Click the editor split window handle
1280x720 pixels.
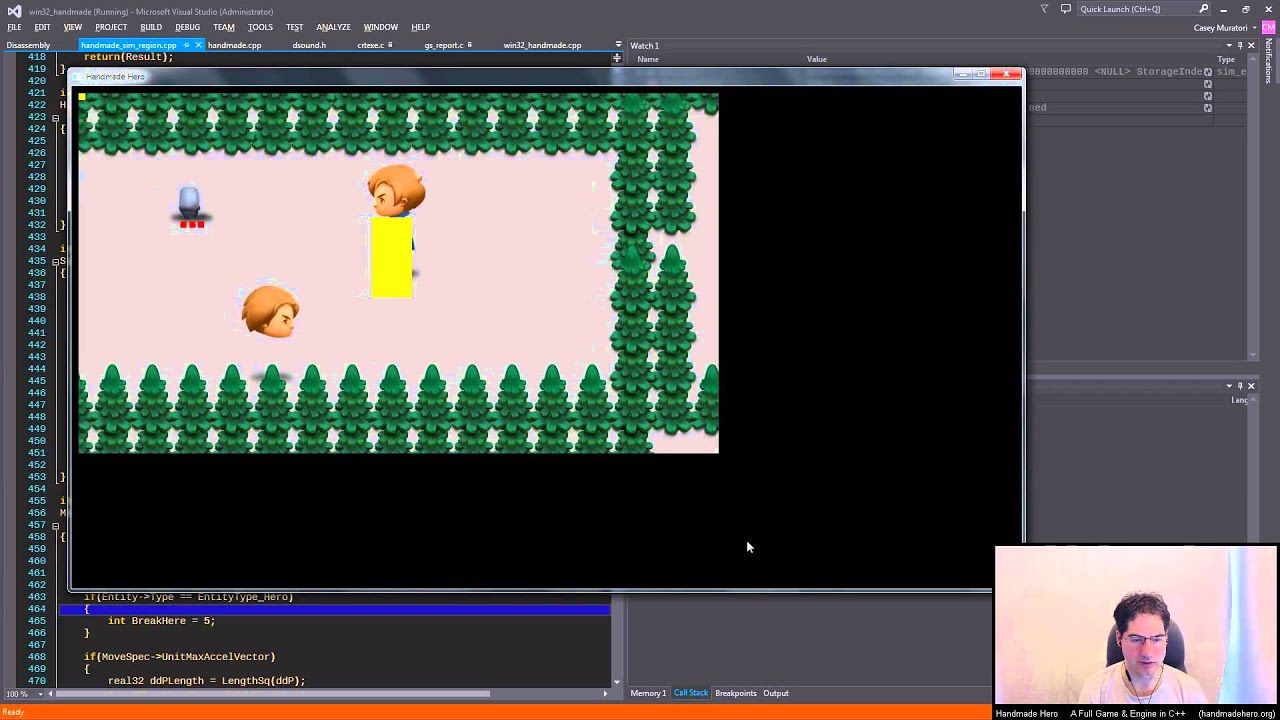tap(616, 58)
